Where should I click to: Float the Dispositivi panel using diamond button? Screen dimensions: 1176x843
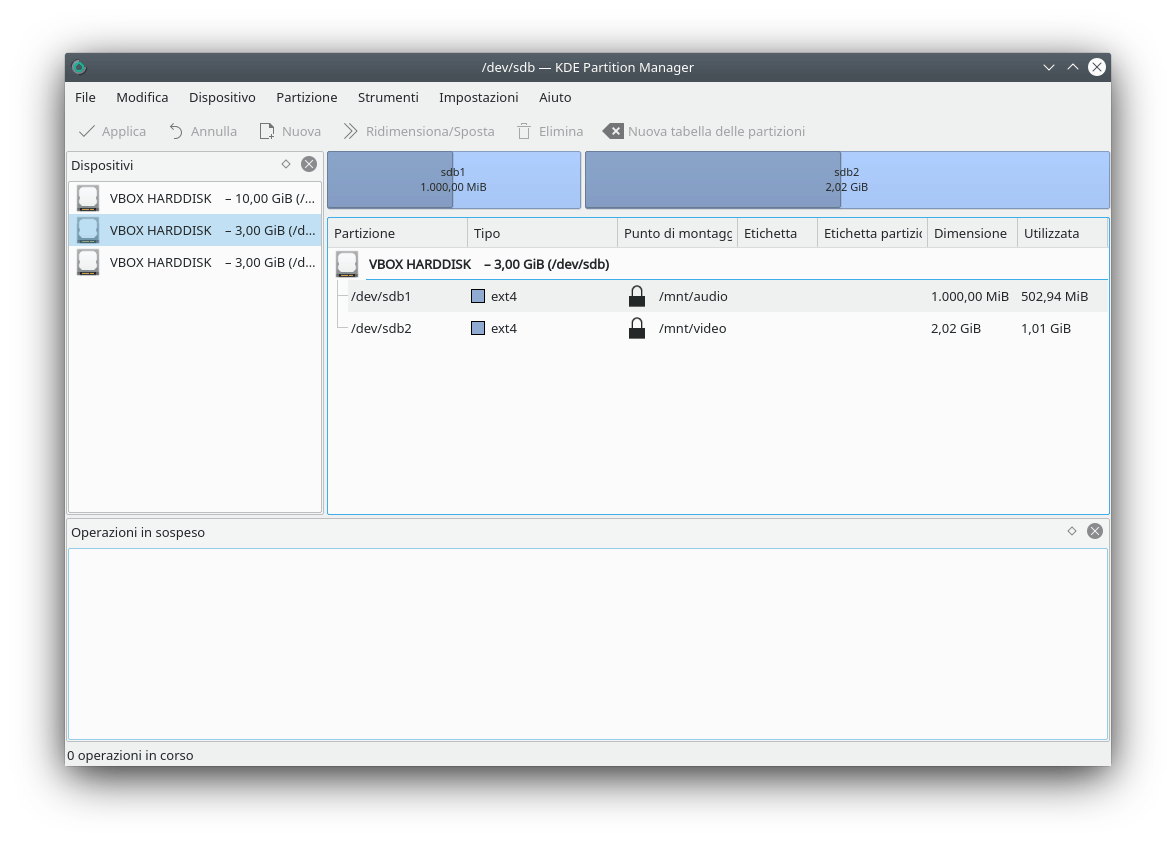[286, 164]
